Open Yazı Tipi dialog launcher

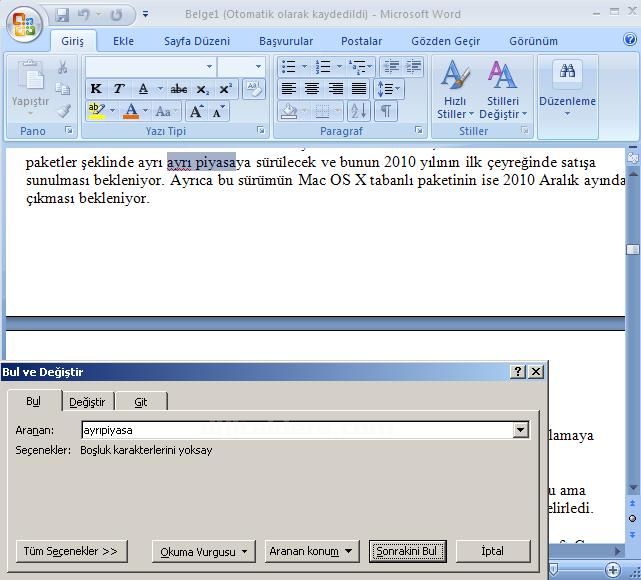(260, 130)
